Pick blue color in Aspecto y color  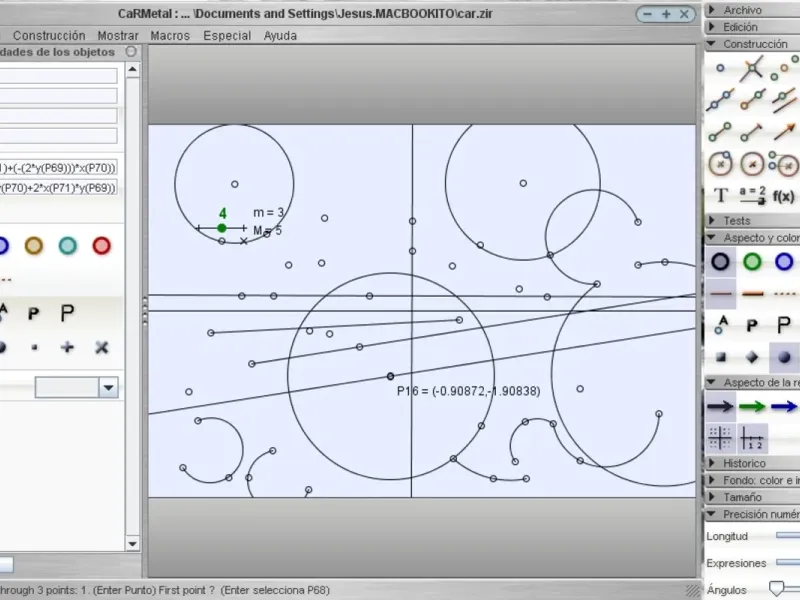tap(784, 262)
